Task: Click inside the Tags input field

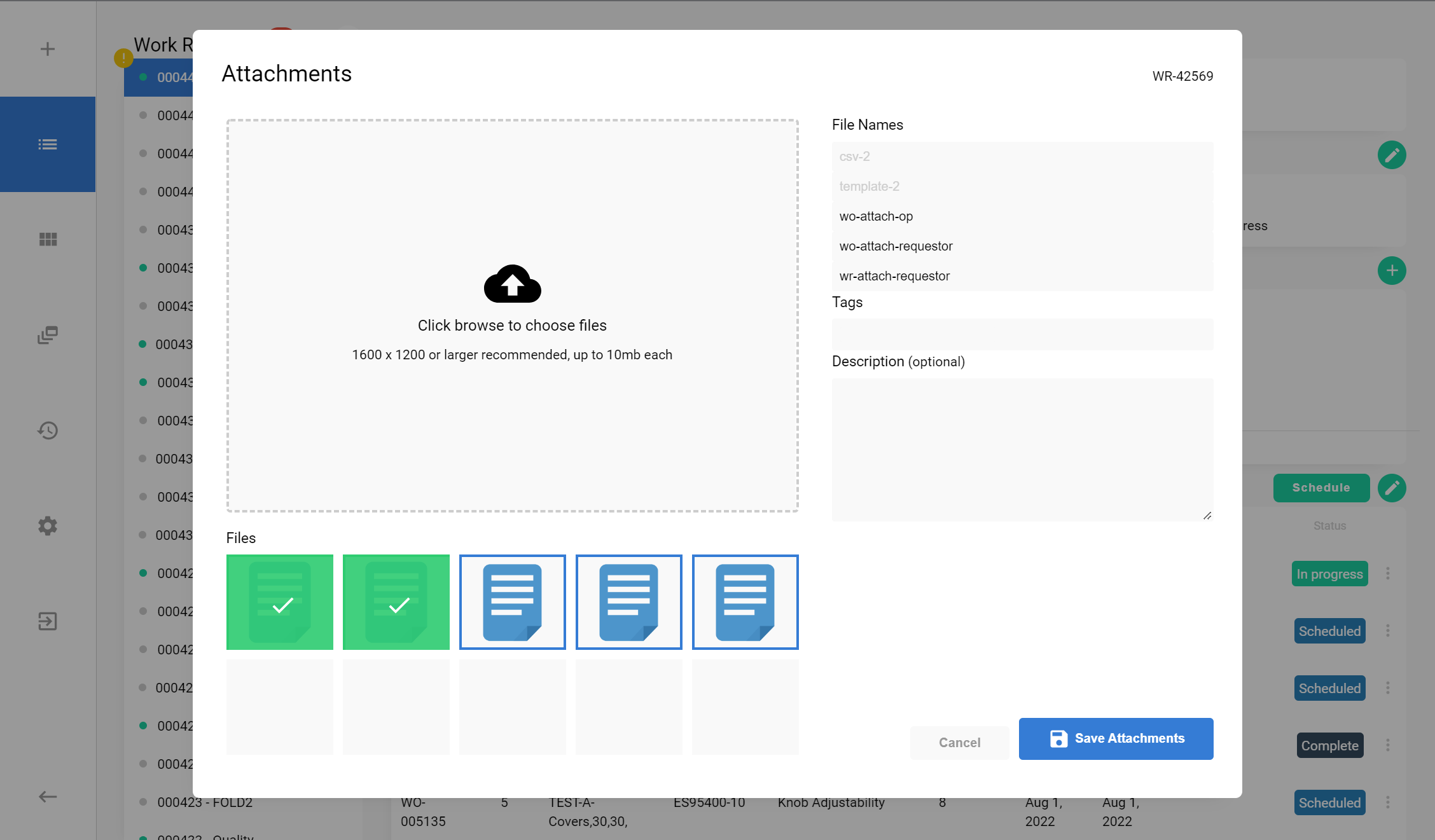Action: (x=1022, y=334)
